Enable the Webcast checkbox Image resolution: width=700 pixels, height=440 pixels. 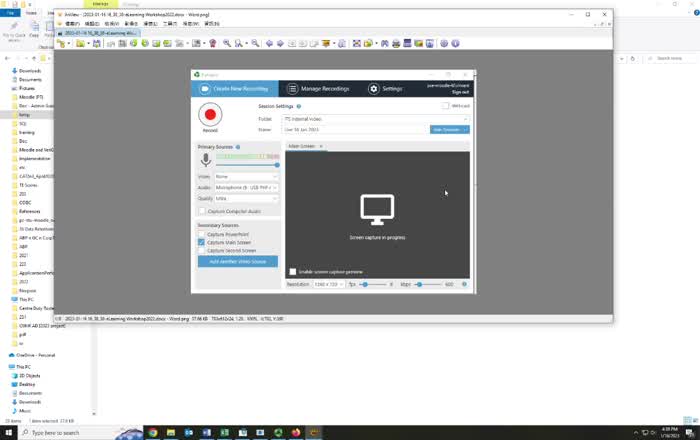[x=446, y=105]
